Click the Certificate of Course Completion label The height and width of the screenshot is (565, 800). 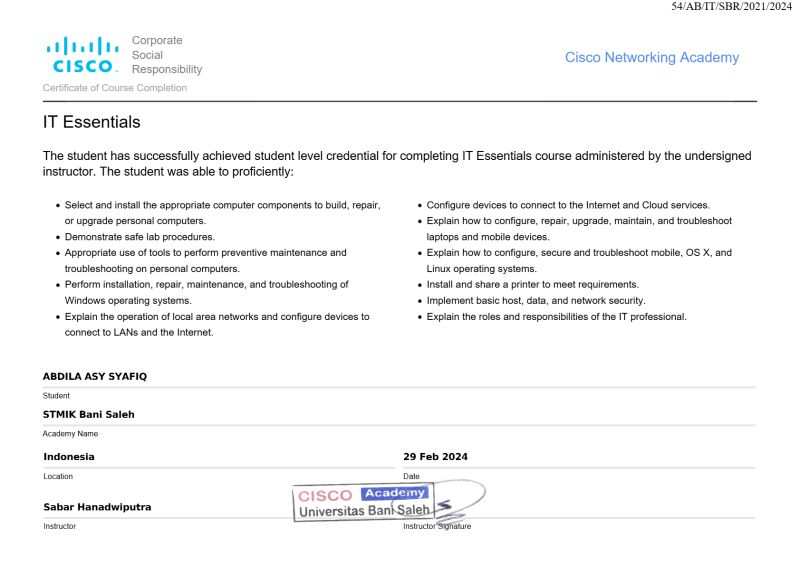(x=115, y=88)
